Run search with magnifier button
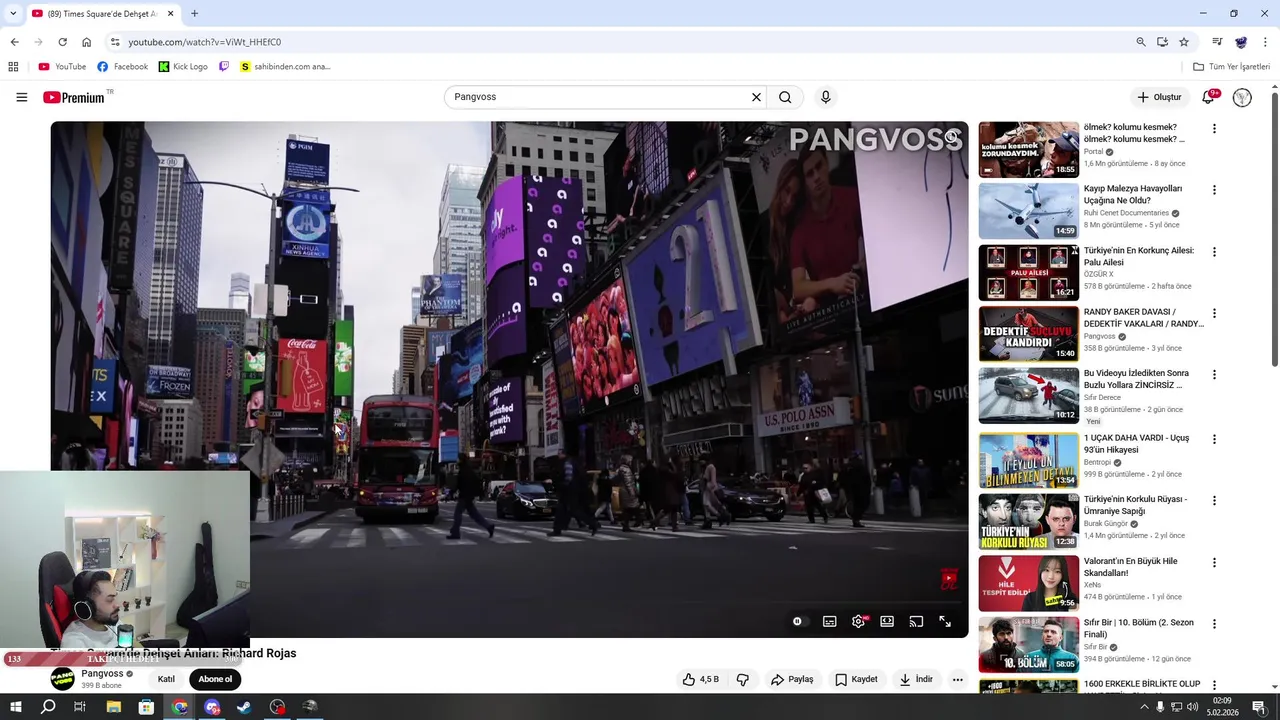The image size is (1280, 720). pyautogui.click(x=785, y=97)
